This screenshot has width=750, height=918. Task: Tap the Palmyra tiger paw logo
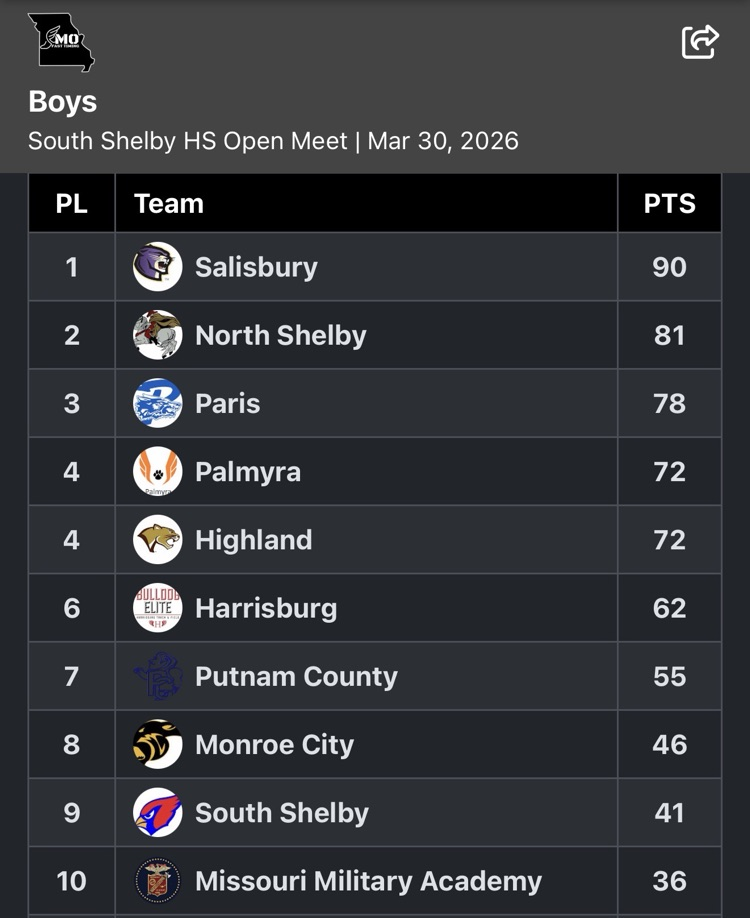click(158, 471)
